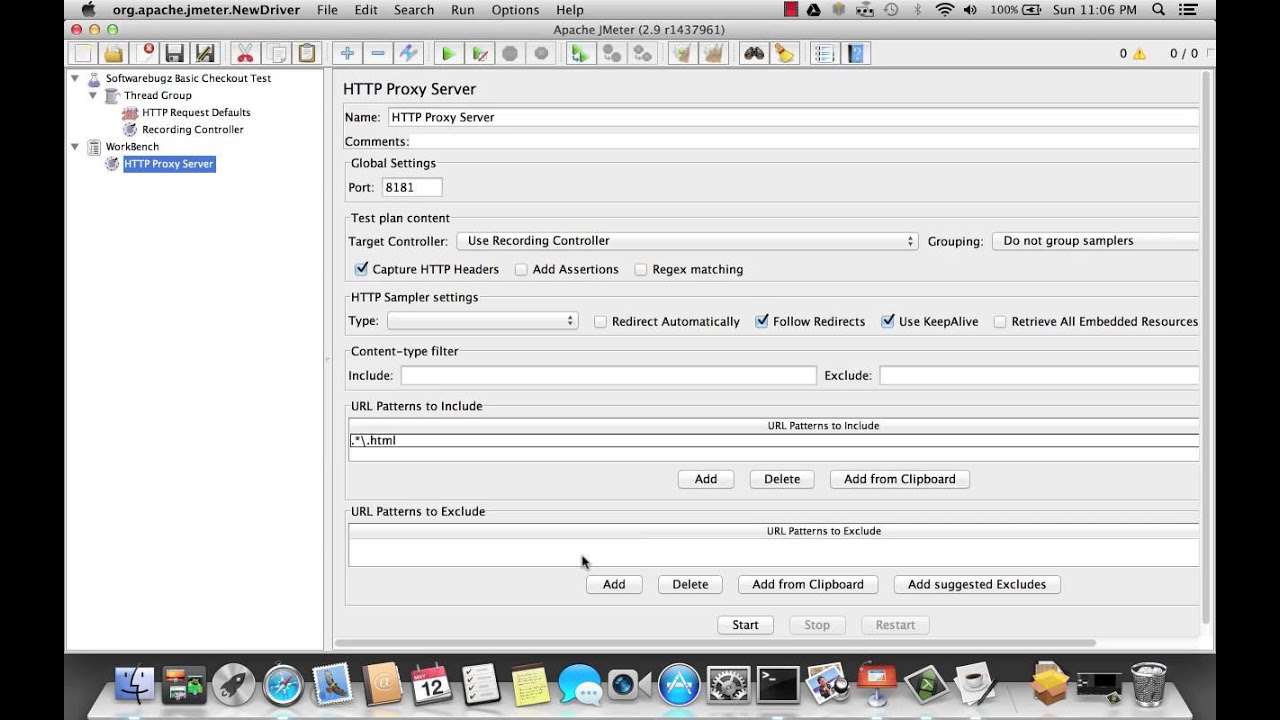Enable Retrieve All Embedded Resources checkbox

(1000, 321)
